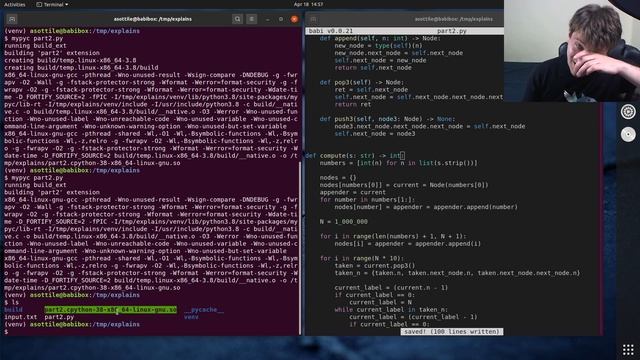Open the circular gear-like dock icon

628,111
